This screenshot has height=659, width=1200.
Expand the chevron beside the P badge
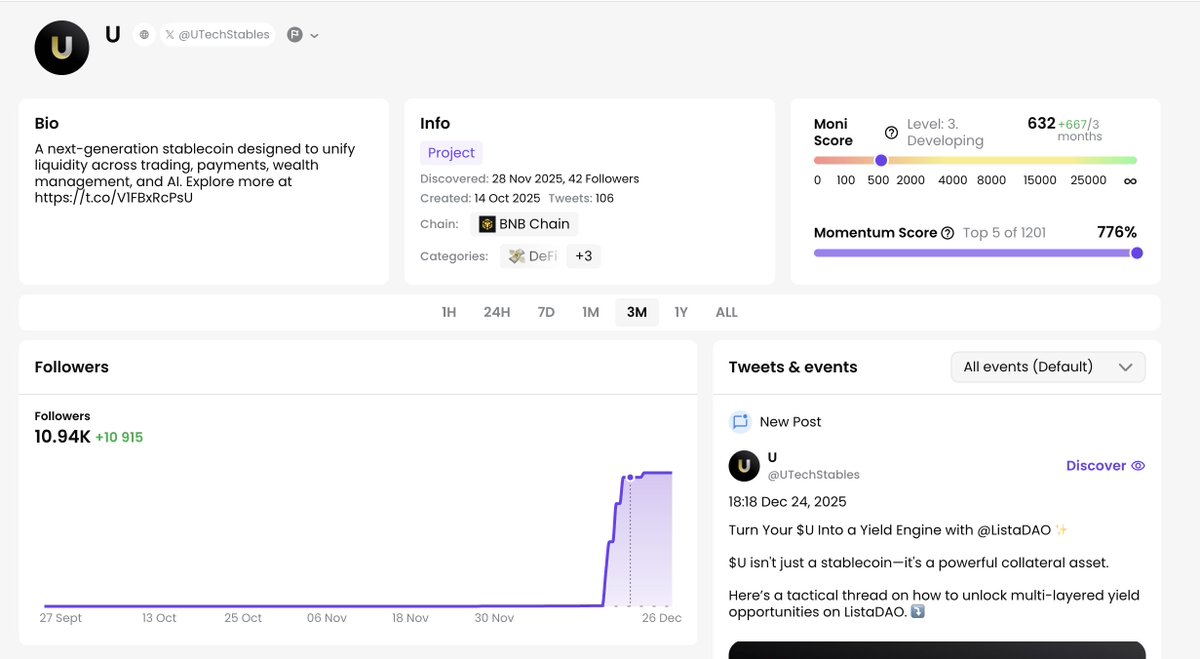tap(314, 35)
